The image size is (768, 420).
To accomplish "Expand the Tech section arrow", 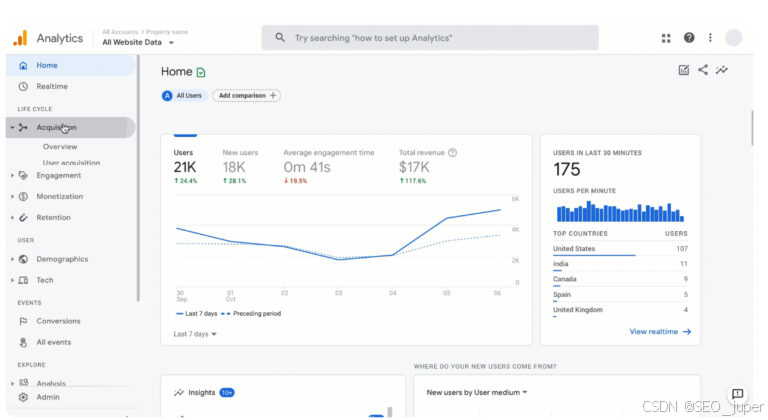I will 12,280.
